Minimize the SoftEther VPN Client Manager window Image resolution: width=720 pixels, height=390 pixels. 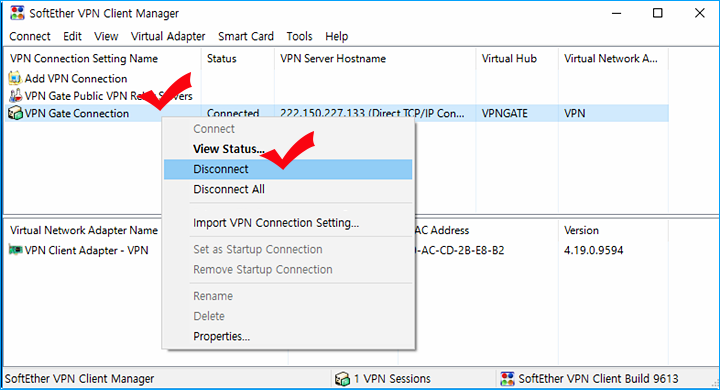pos(616,13)
